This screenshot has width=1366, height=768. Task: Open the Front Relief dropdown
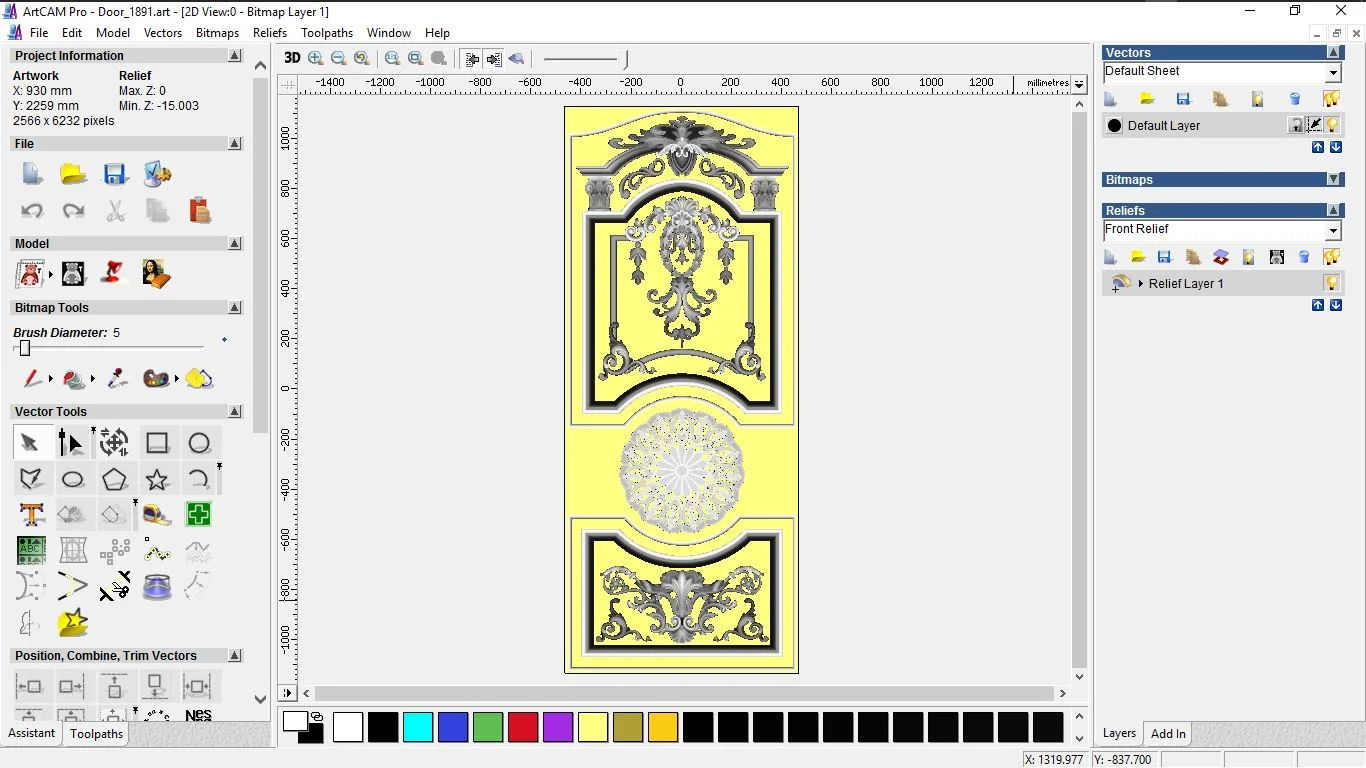click(x=1334, y=230)
